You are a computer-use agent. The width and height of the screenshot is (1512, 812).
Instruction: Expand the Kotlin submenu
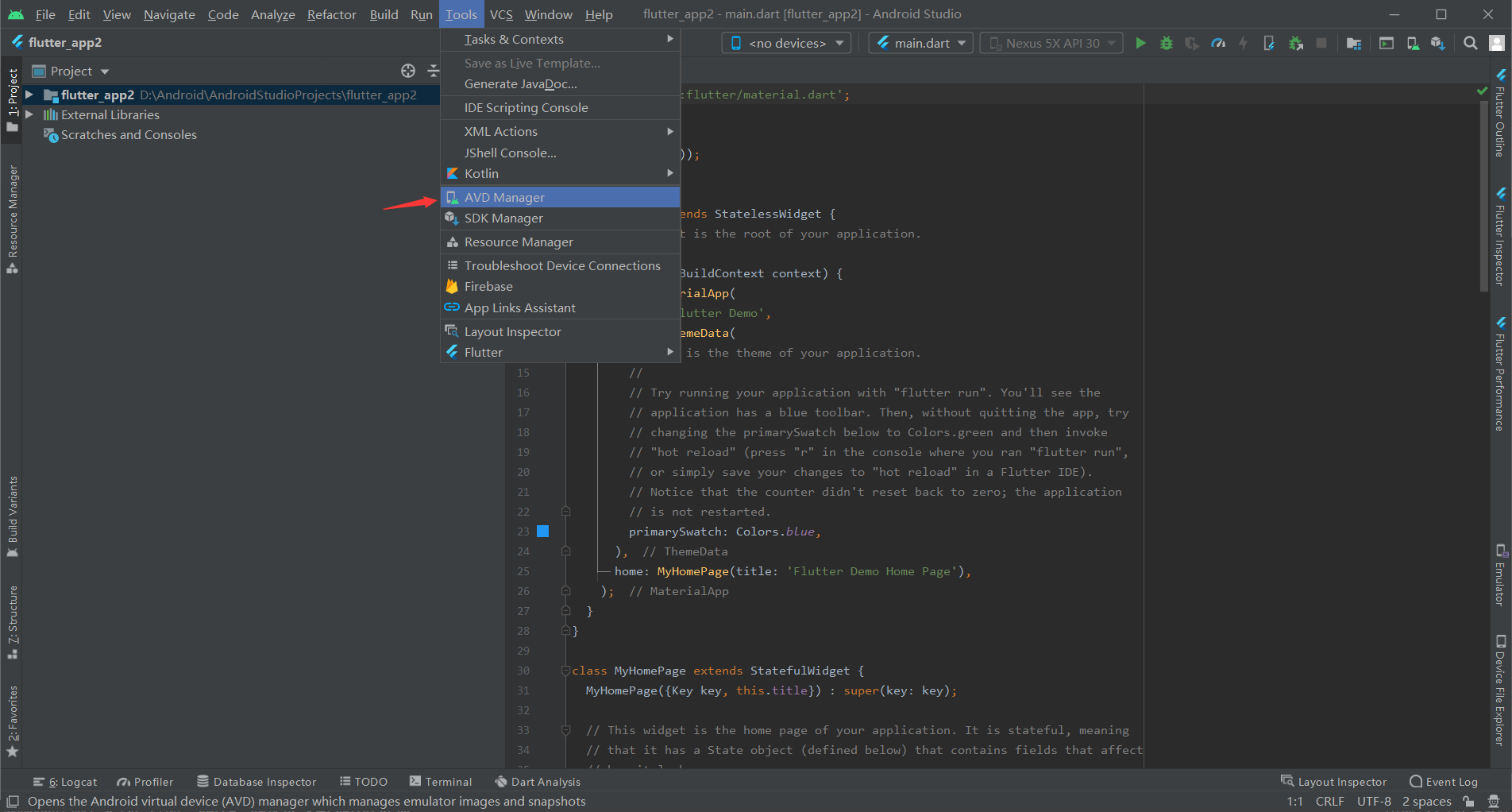point(561,173)
